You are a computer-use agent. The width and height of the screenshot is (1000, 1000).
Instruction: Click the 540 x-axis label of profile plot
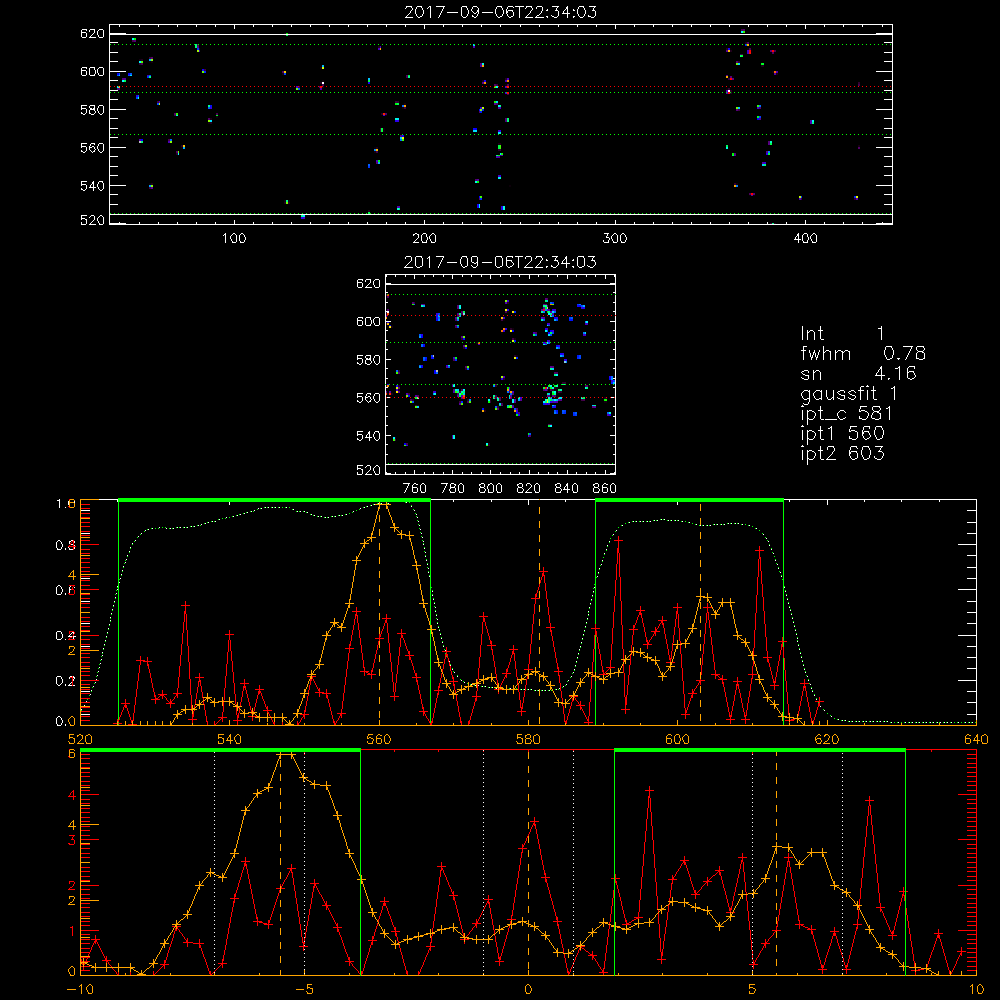click(230, 740)
